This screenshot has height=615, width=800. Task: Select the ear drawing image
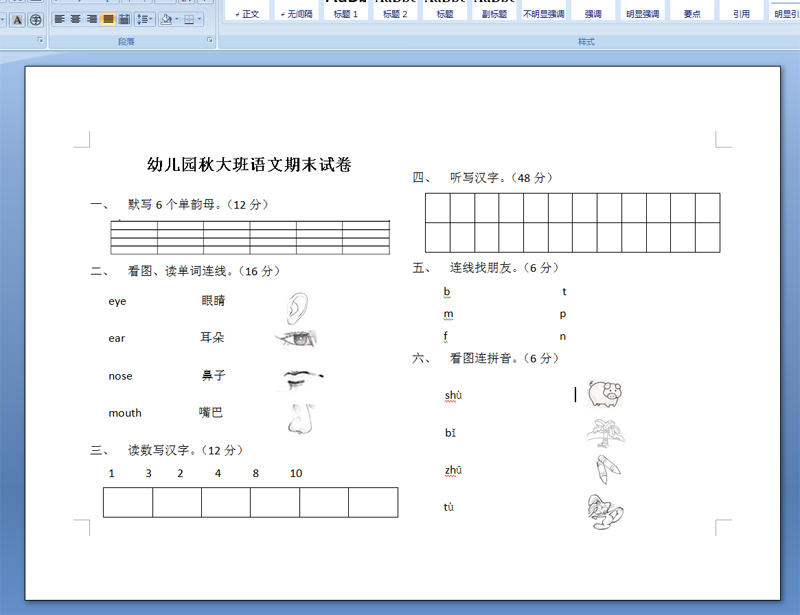click(297, 308)
